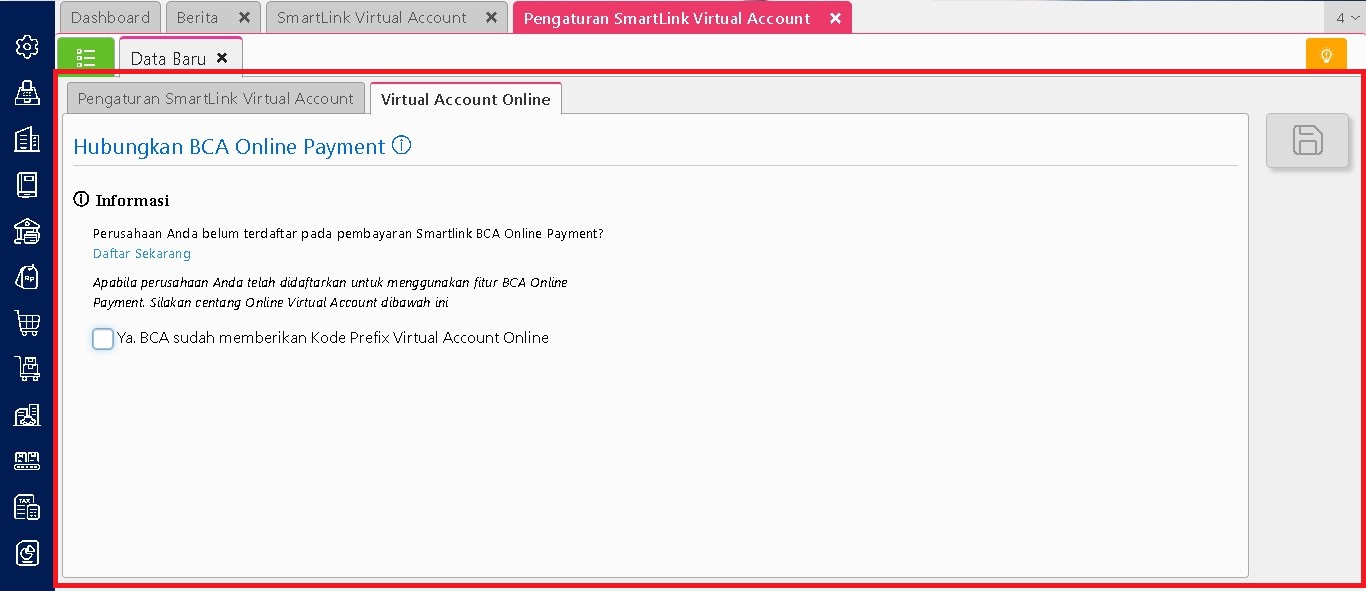This screenshot has width=1366, height=591.
Task: Select the Virtual Account Online tab
Action: [465, 99]
